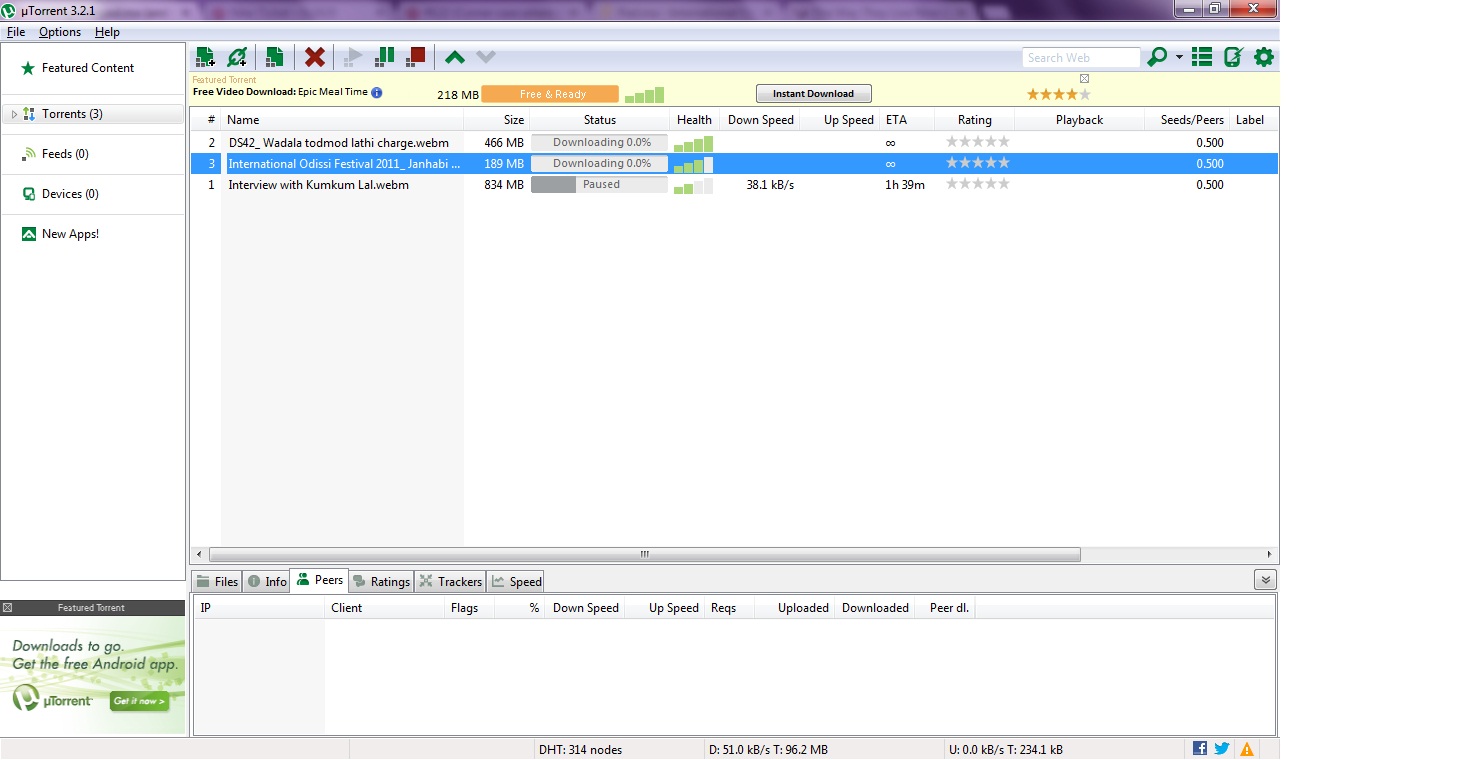Expand the Torrents tree in sidebar
1473x760 pixels.
tap(14, 114)
